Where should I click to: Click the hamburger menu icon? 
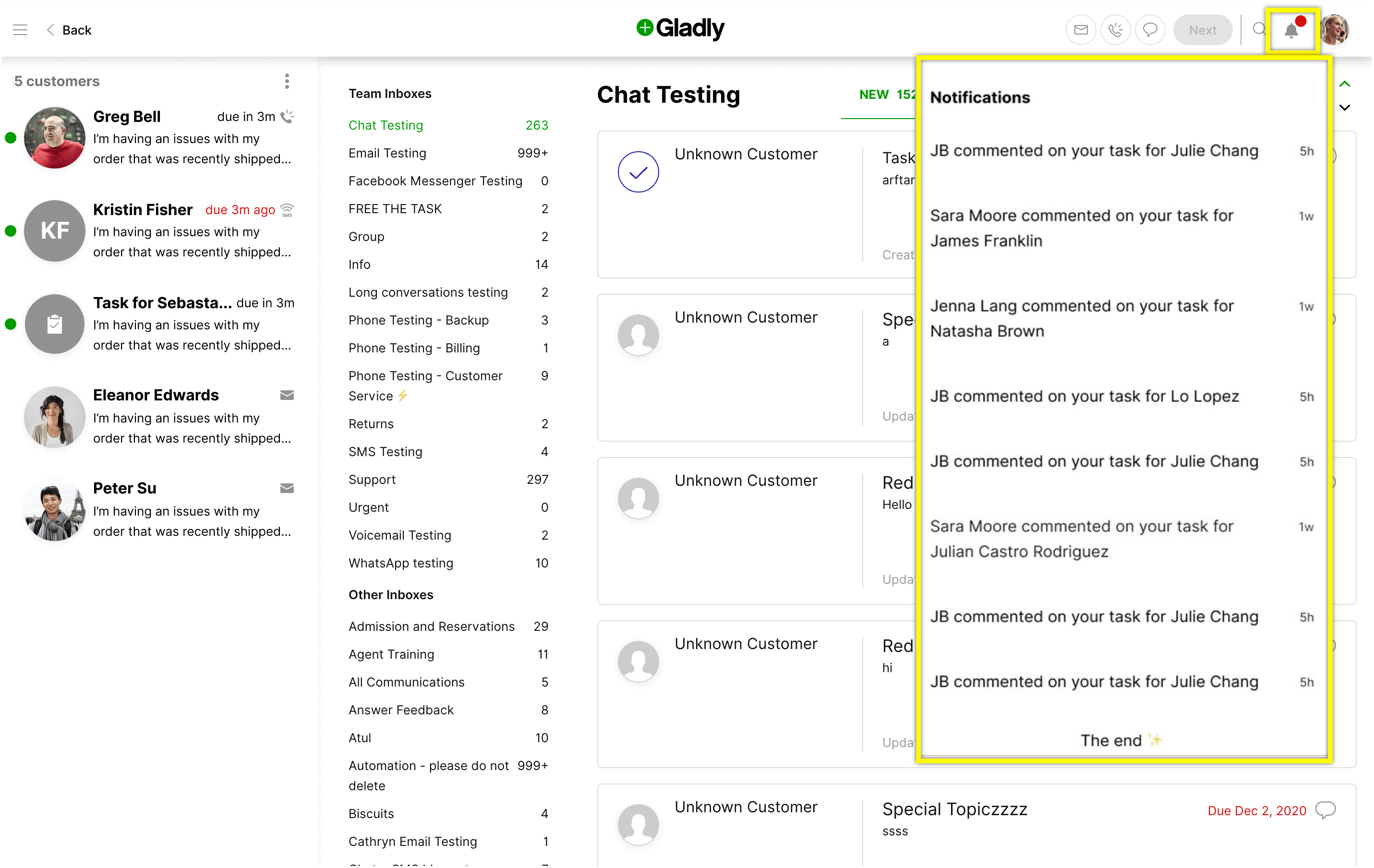[20, 29]
